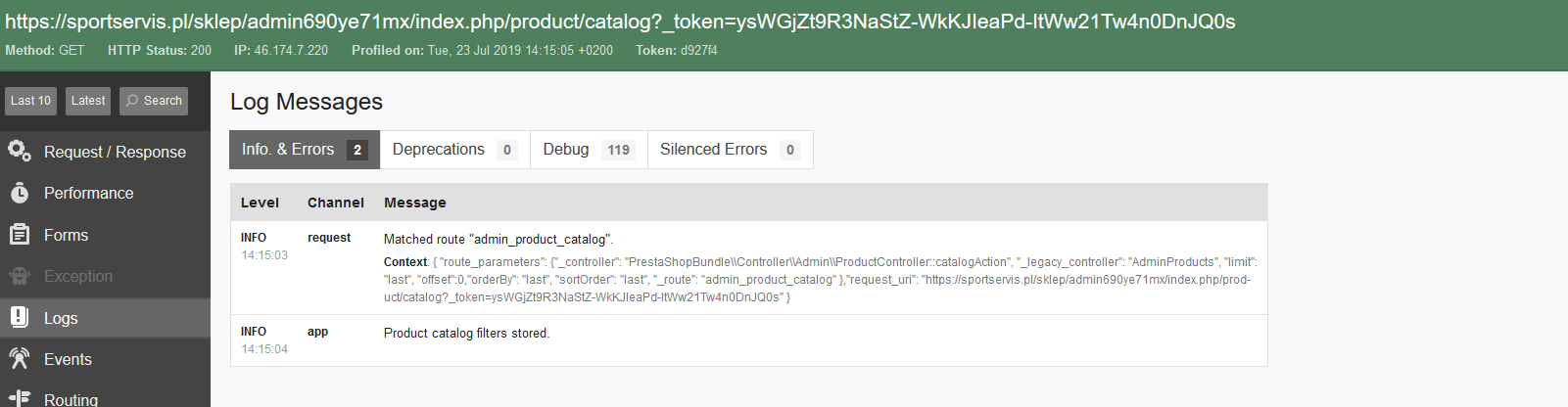This screenshot has width=1568, height=407.
Task: Click the Routing signpost icon
Action: pyautogui.click(x=20, y=398)
